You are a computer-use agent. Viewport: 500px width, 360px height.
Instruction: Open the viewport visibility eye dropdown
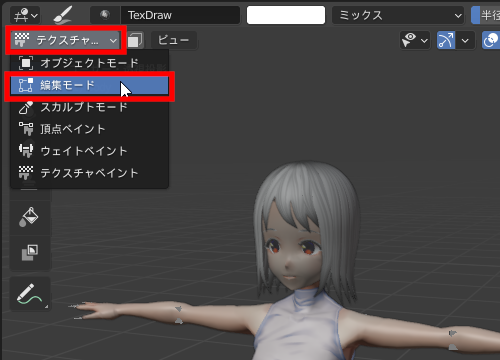[415, 40]
